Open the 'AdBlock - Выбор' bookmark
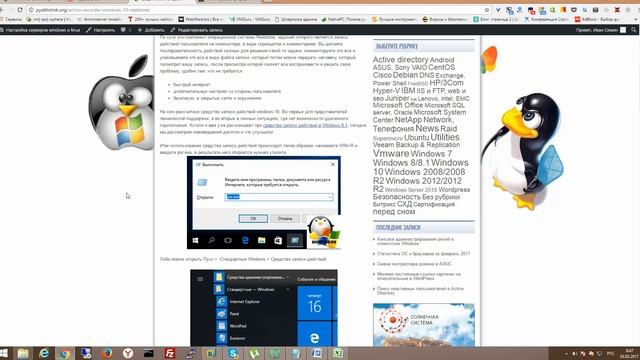 pyautogui.click(x=597, y=19)
